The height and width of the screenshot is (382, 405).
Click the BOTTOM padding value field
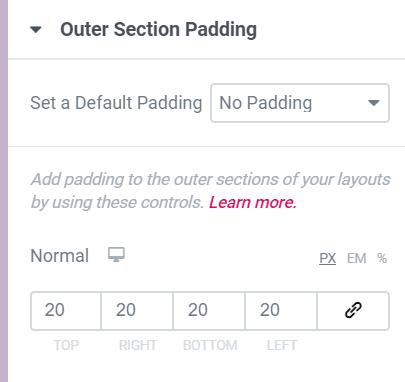(x=209, y=311)
